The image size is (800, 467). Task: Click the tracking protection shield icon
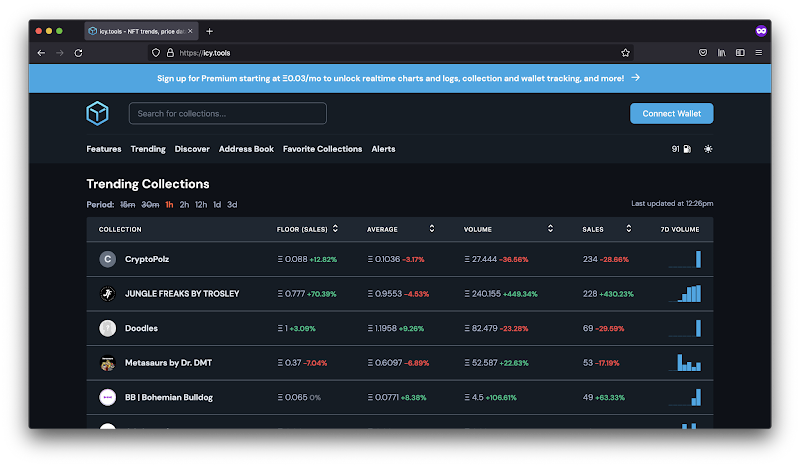(156, 53)
